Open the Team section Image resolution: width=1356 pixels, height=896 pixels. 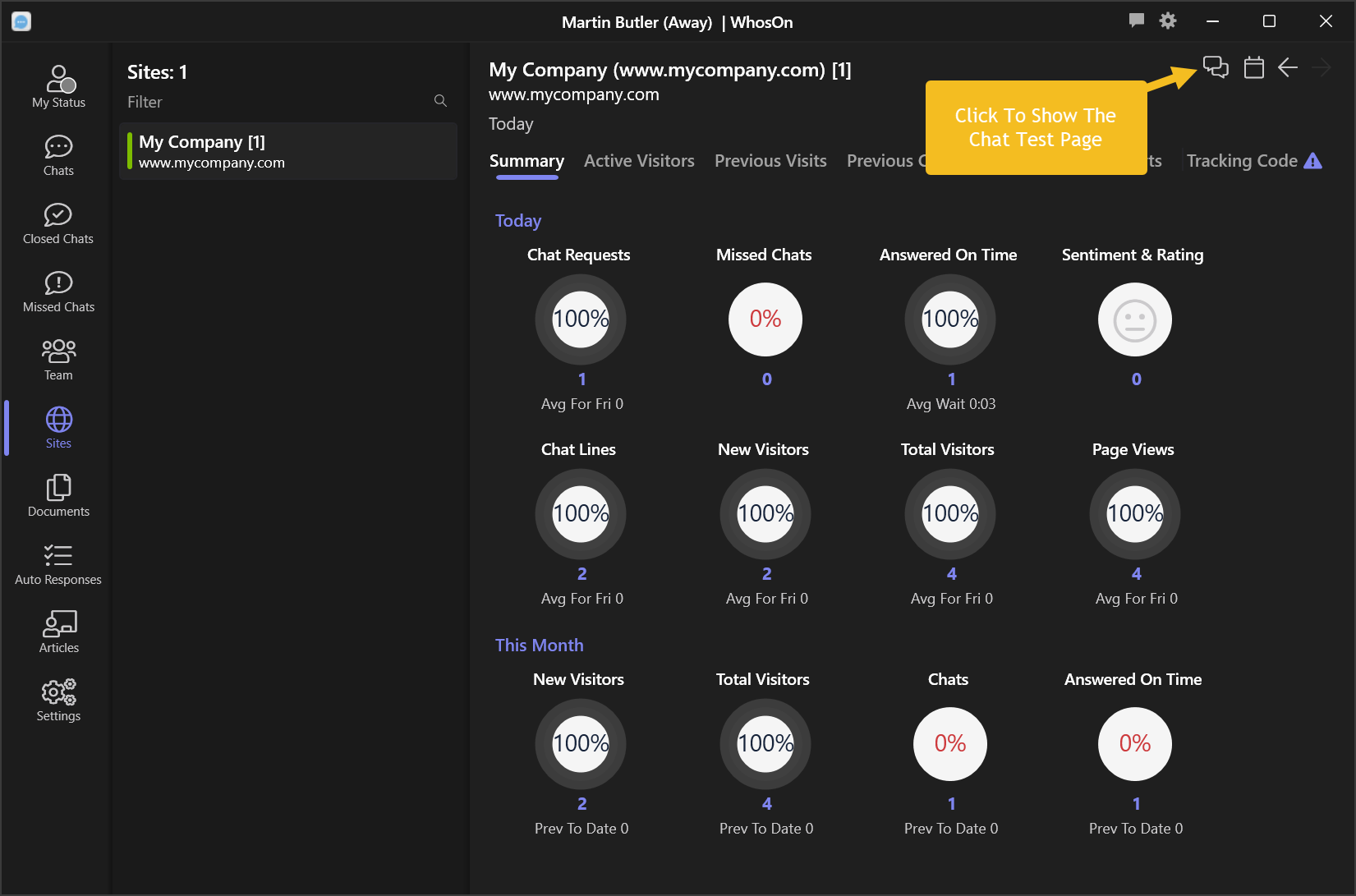tap(58, 360)
